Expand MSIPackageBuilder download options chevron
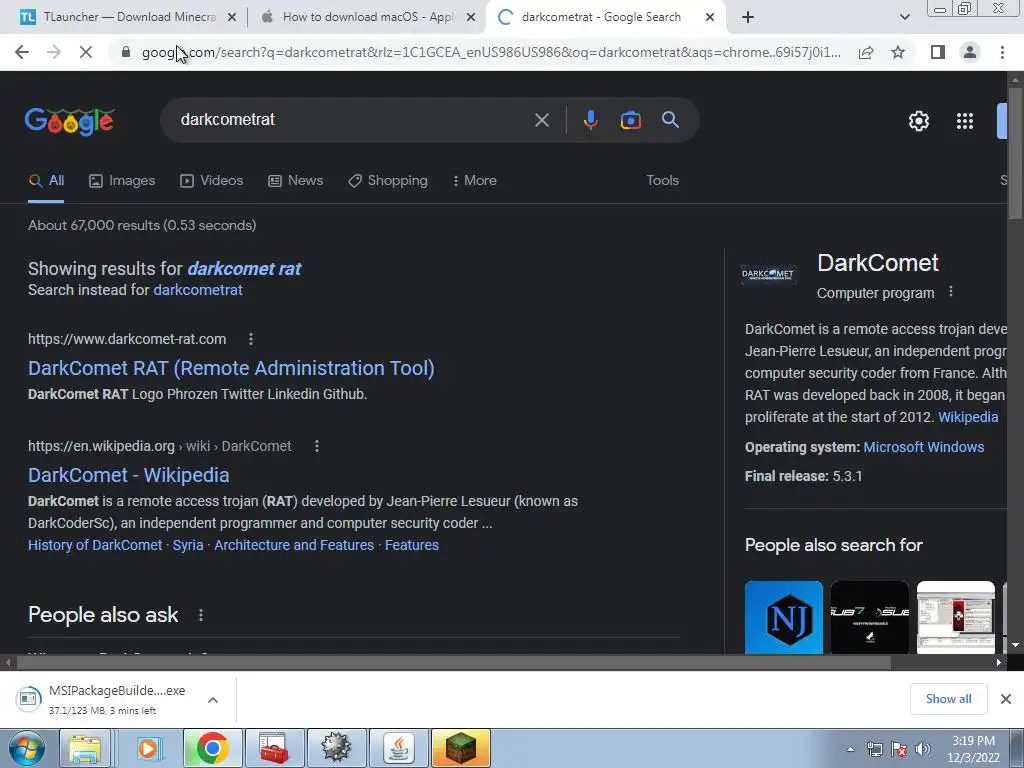The image size is (1024, 768). (x=213, y=699)
